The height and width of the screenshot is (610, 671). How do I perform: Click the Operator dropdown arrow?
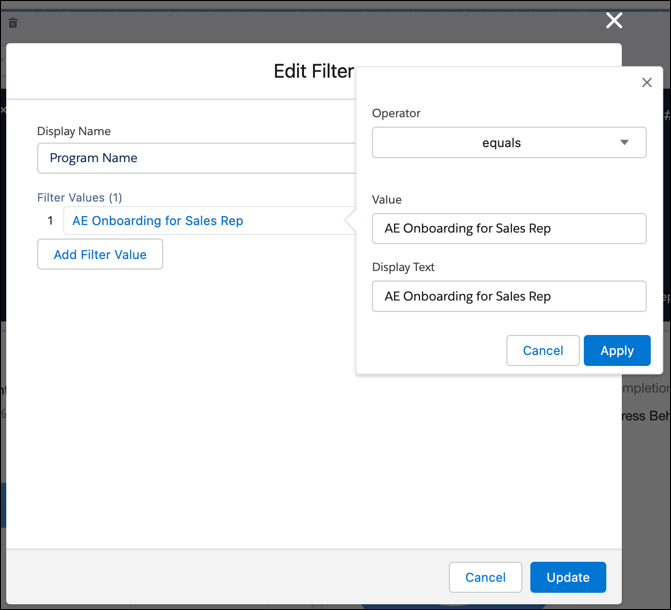pyautogui.click(x=624, y=143)
